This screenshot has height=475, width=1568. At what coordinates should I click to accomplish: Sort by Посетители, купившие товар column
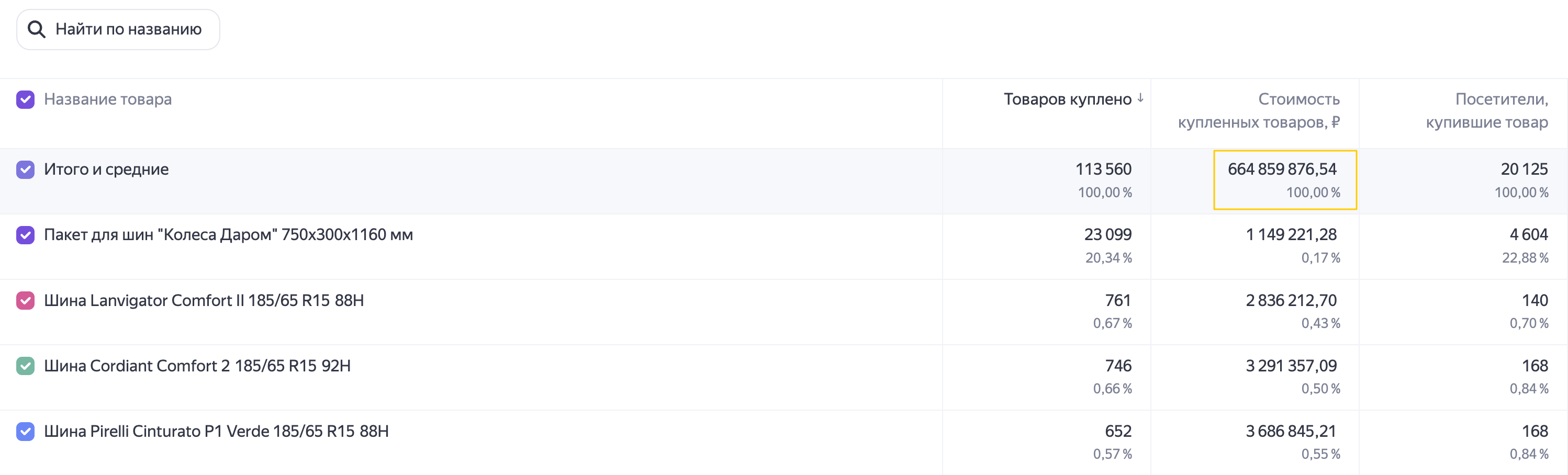pyautogui.click(x=1486, y=110)
